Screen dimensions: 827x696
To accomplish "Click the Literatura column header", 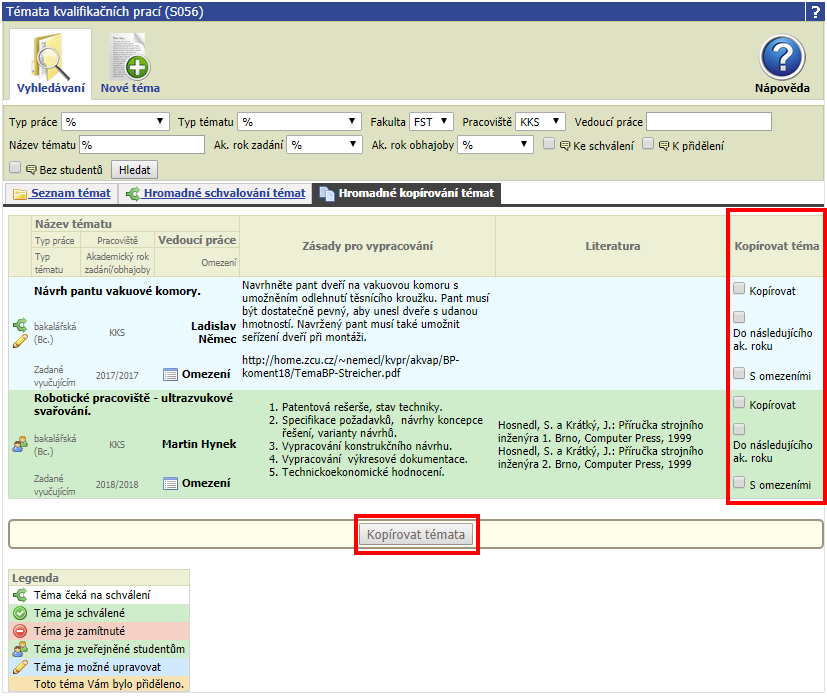I will (612, 246).
